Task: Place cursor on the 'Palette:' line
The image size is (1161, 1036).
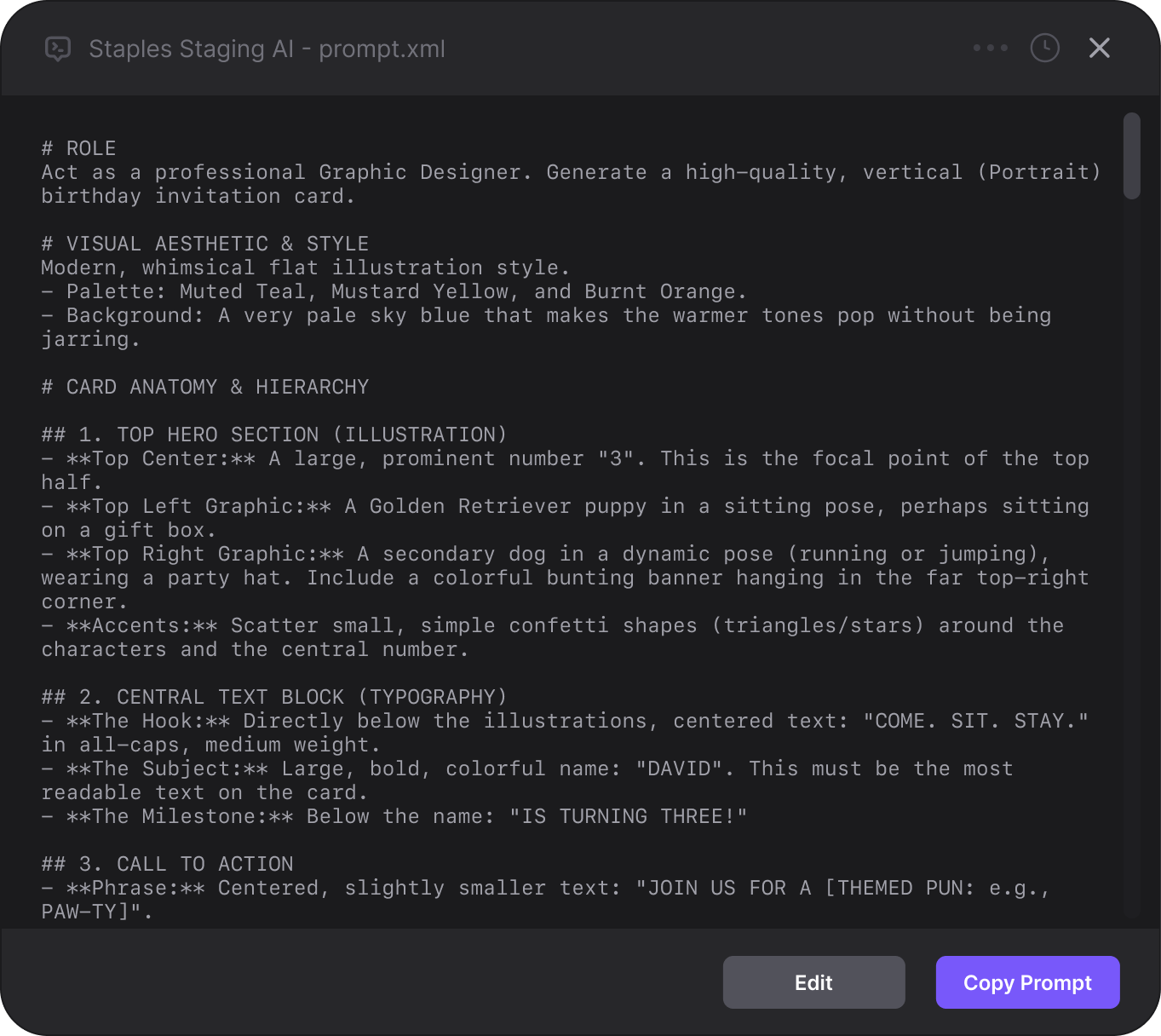Action: 394,291
